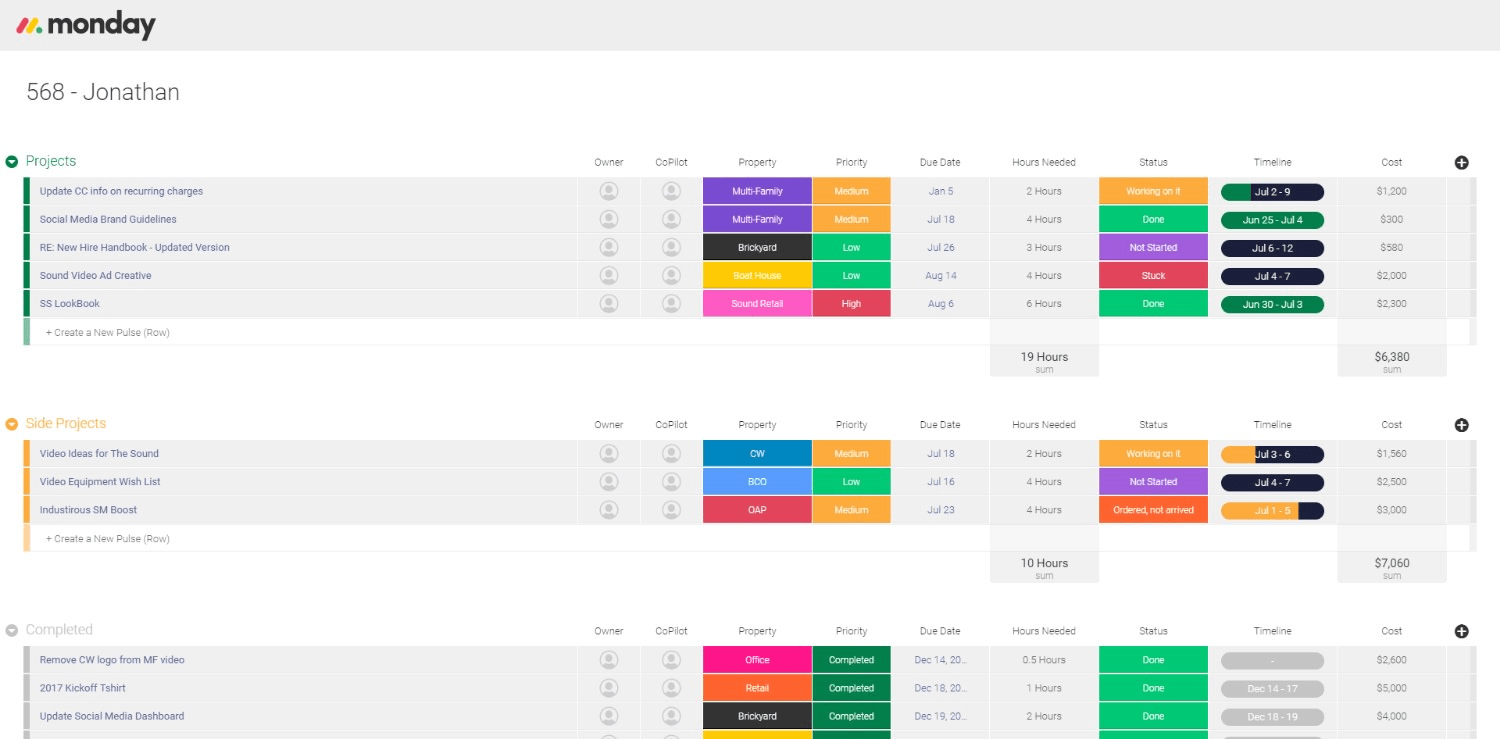1500x739 pixels.
Task: Click Jul 2 - 9 timeline bar
Action: (x=1272, y=192)
